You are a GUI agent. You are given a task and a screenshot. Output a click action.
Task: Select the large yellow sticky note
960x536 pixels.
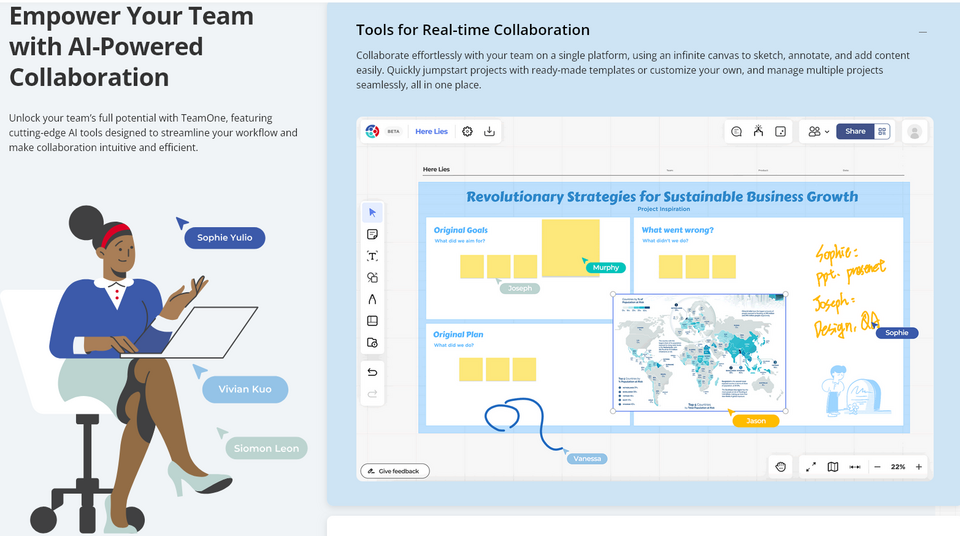(571, 247)
